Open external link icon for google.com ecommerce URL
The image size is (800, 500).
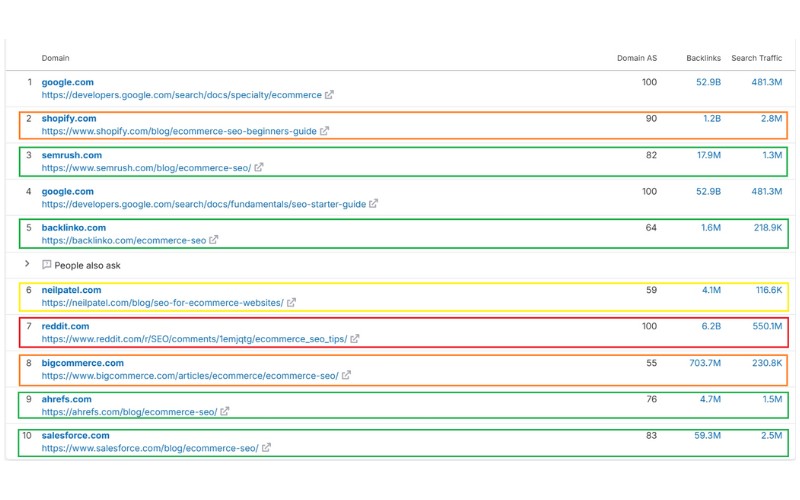pyautogui.click(x=329, y=95)
